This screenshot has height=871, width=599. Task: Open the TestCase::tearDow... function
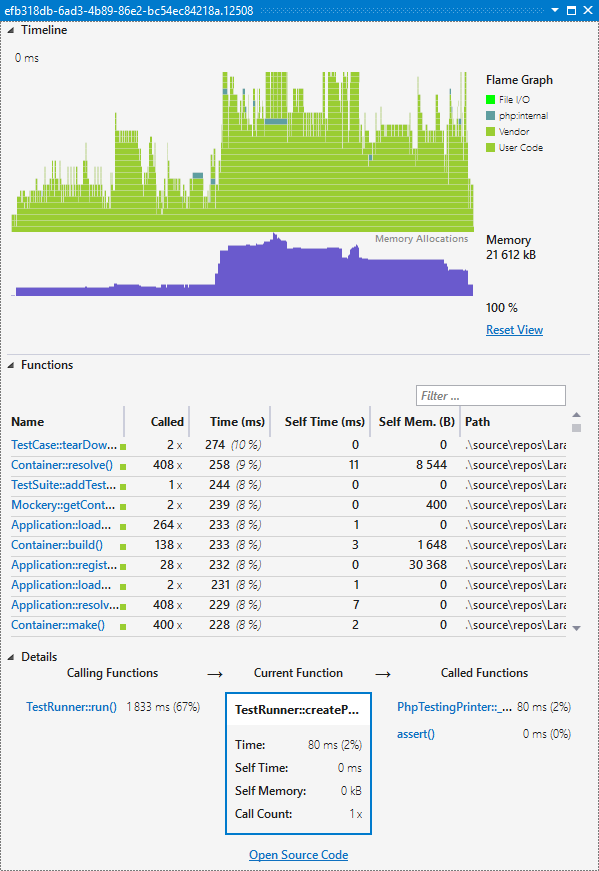click(64, 445)
